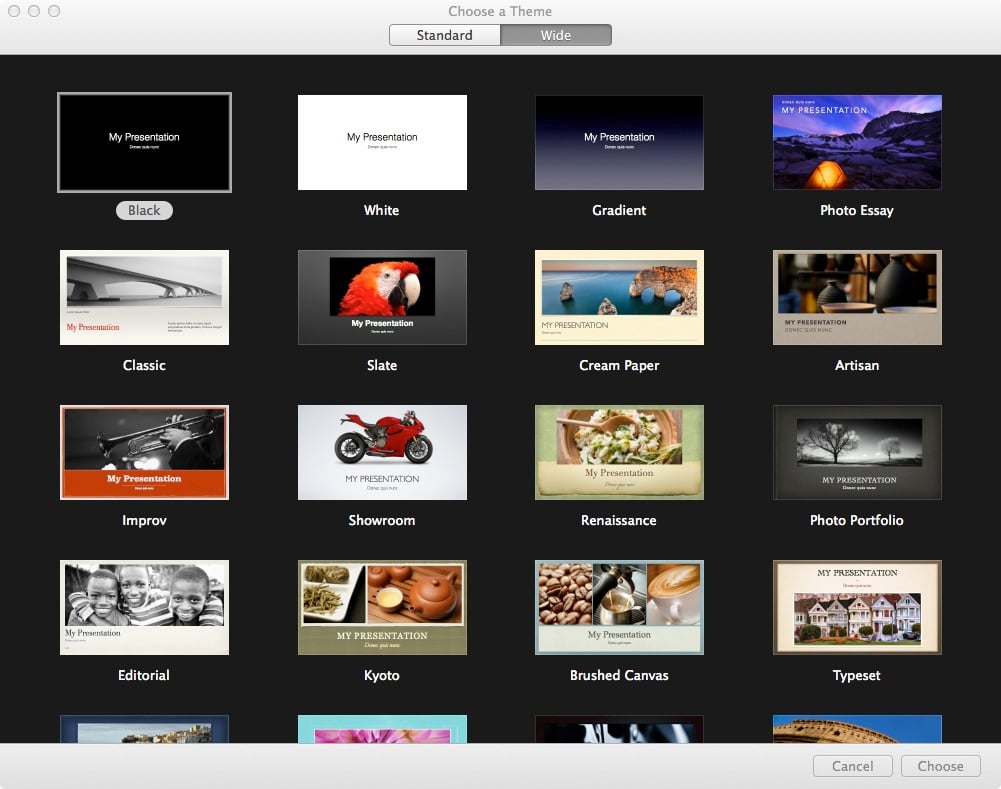Select the Photo Portfolio theme thumbnail

(x=857, y=453)
